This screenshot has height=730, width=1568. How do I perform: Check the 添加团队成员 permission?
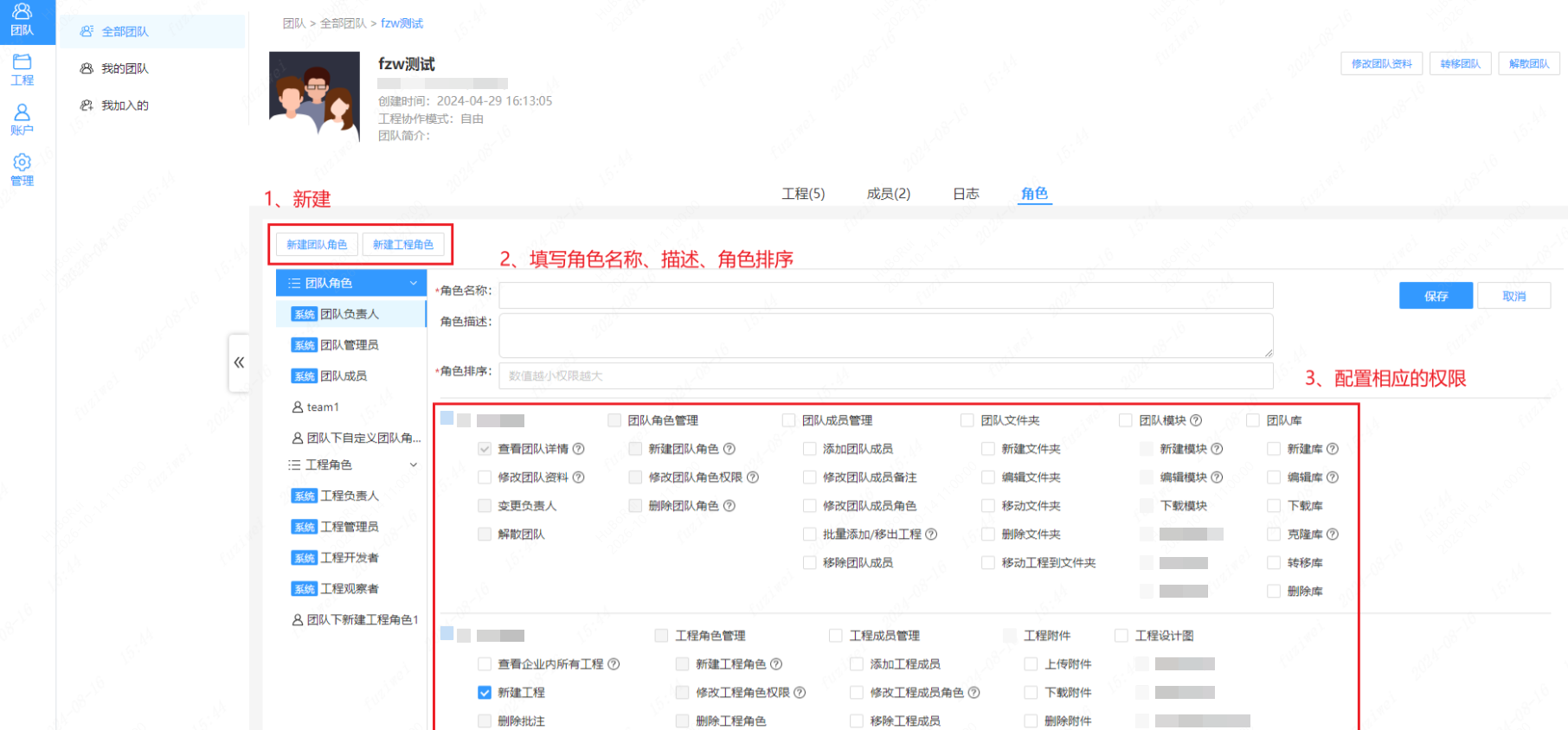pyautogui.click(x=809, y=449)
